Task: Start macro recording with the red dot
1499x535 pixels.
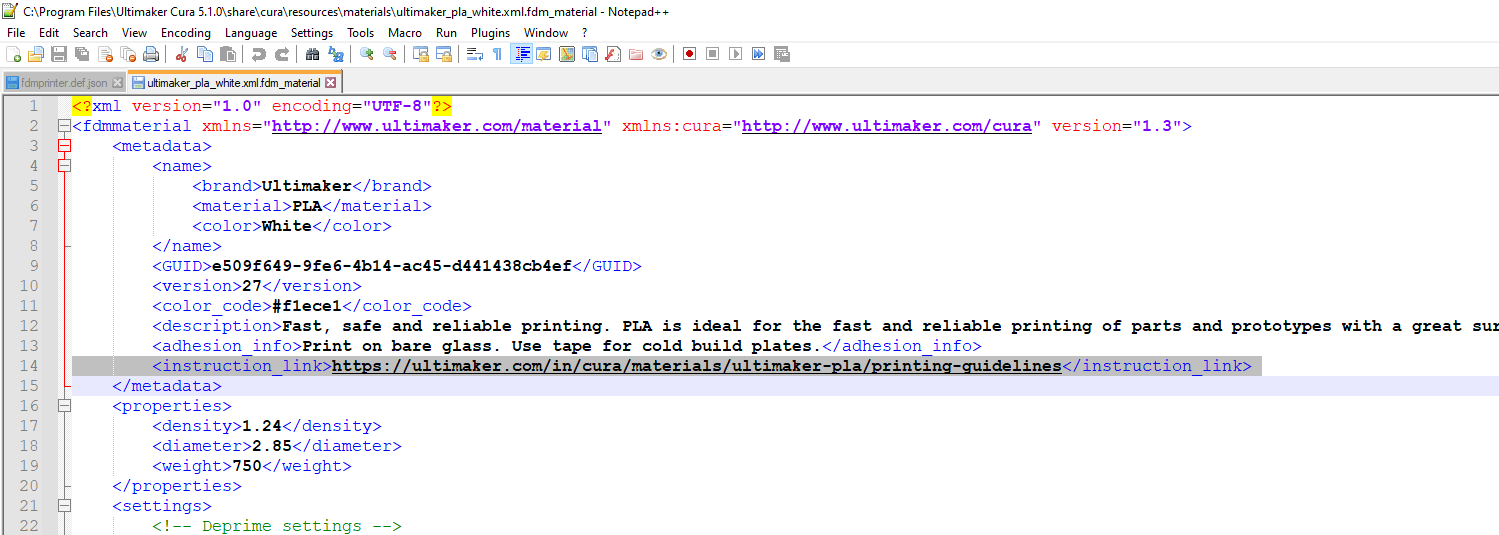Action: (x=689, y=54)
